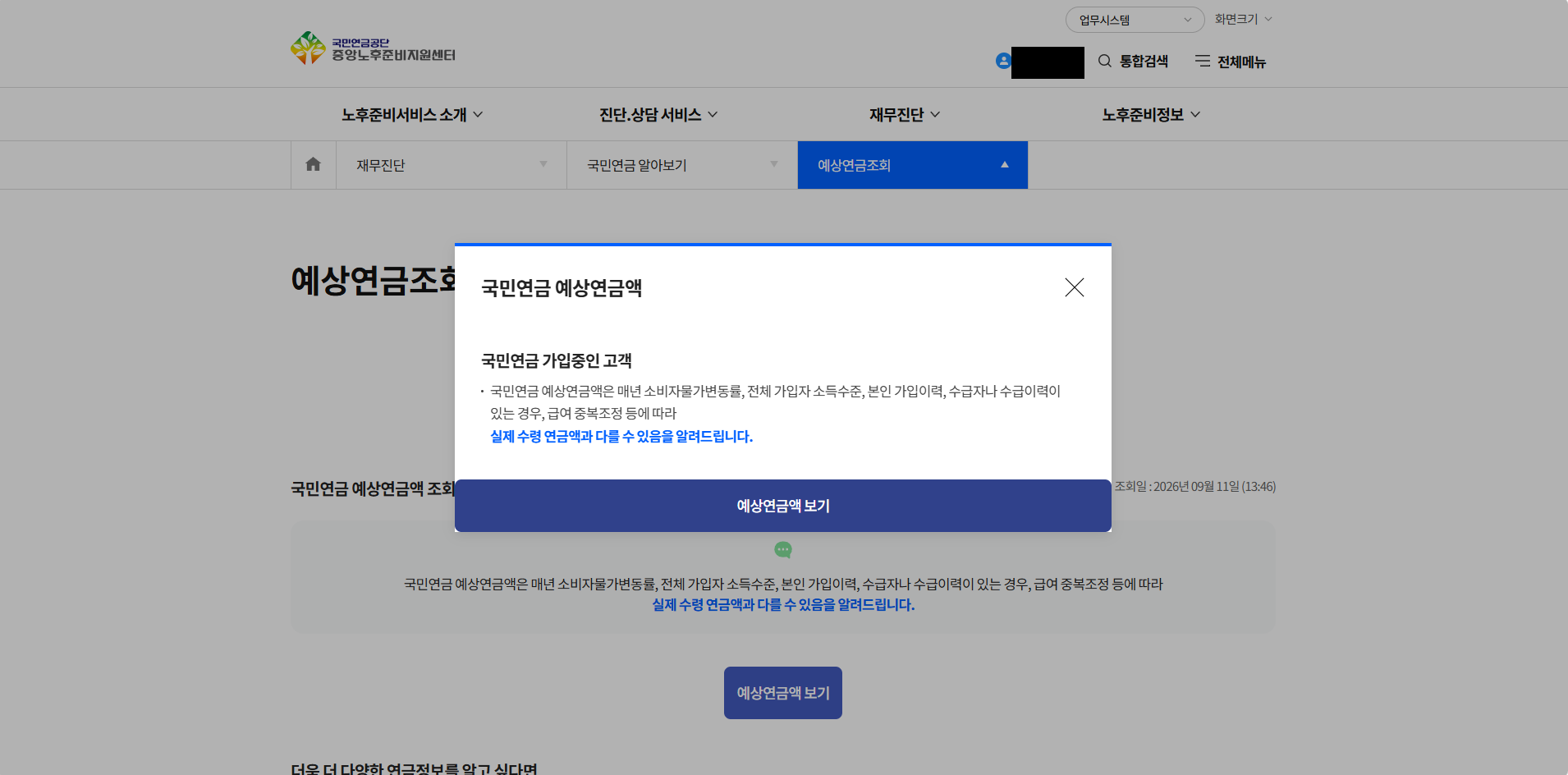This screenshot has width=1568, height=775.
Task: Open the home icon in breadcrumb
Action: [x=313, y=164]
